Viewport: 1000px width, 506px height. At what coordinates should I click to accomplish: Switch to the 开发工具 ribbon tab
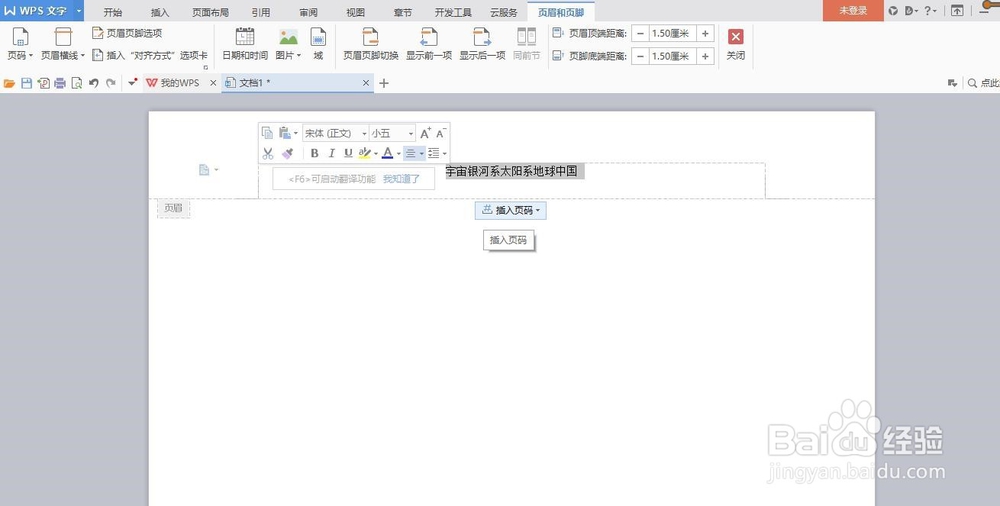[x=453, y=11]
